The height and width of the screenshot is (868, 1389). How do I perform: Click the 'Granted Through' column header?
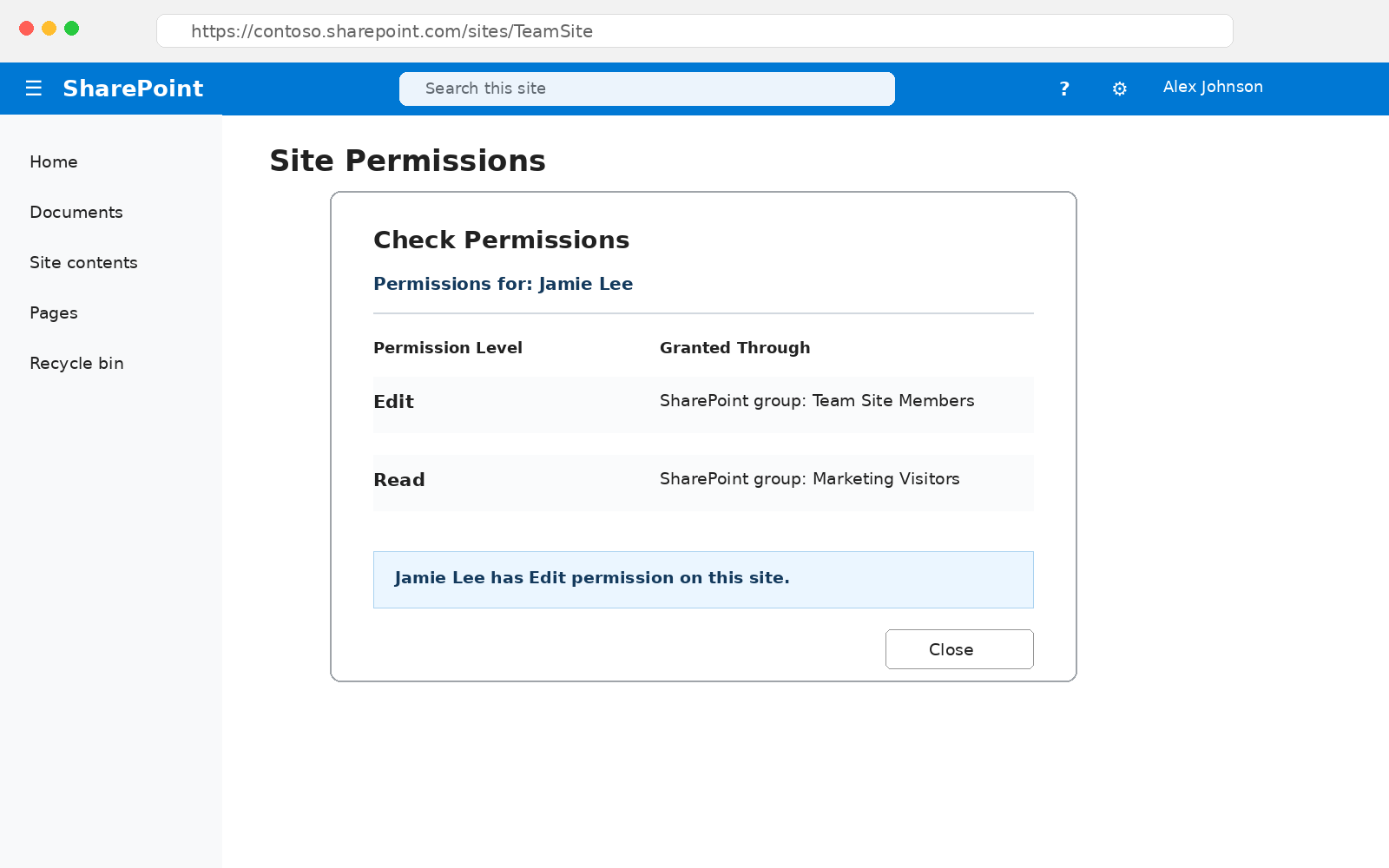[734, 348]
